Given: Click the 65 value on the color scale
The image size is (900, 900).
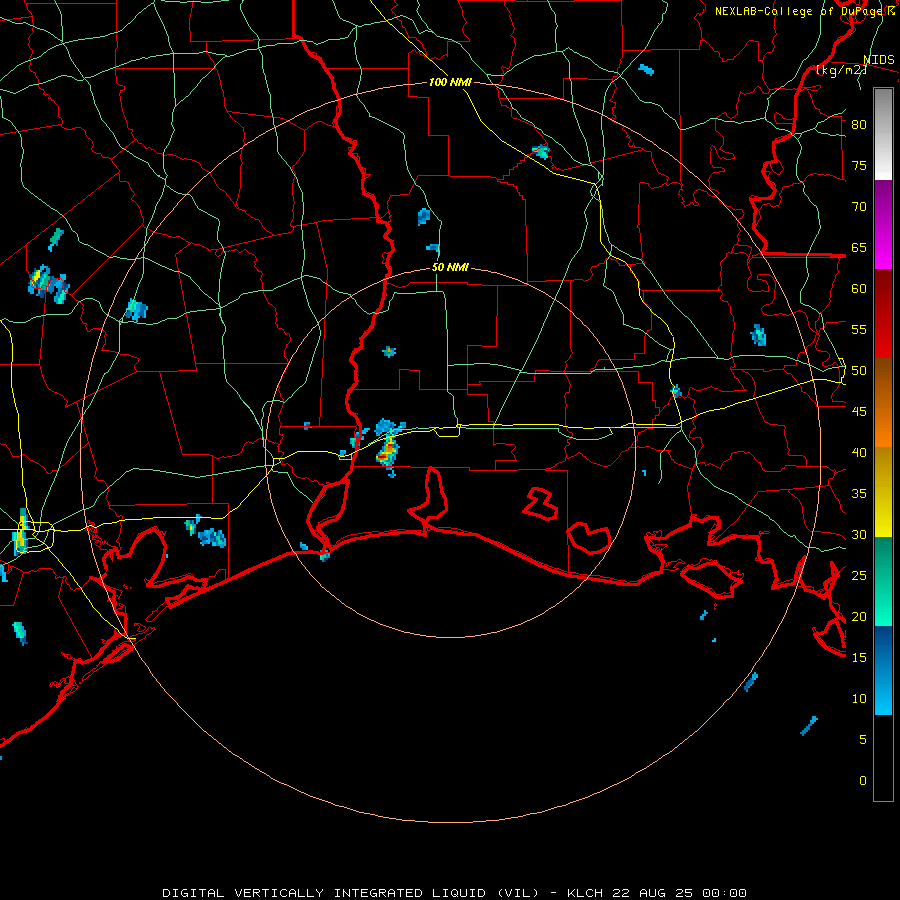Looking at the screenshot, I should tap(859, 247).
